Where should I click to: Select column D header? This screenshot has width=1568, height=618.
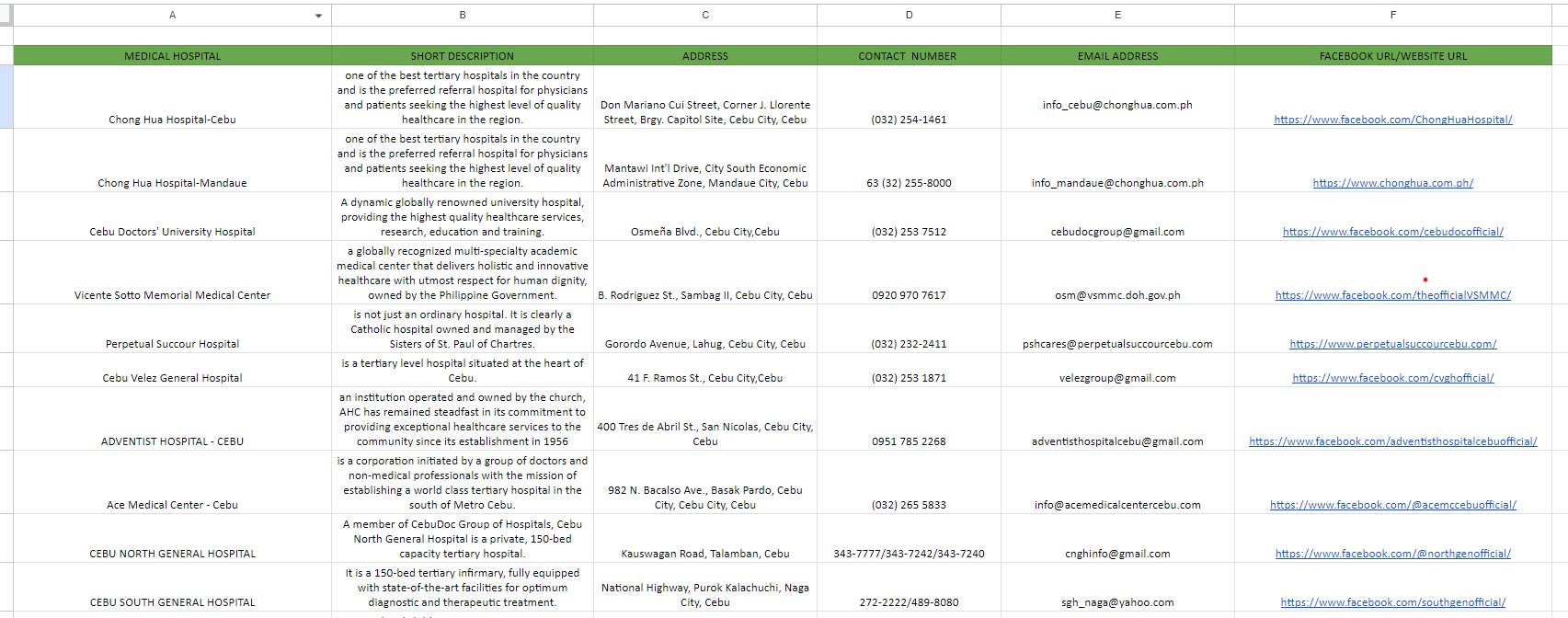pos(909,15)
